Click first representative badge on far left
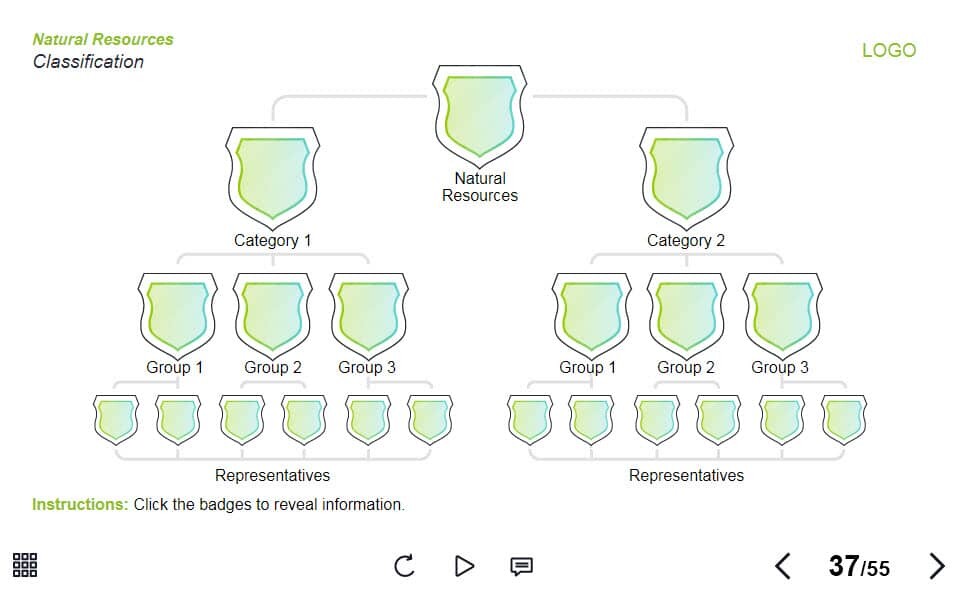Image resolution: width=960 pixels, height=590 pixels. click(114, 419)
